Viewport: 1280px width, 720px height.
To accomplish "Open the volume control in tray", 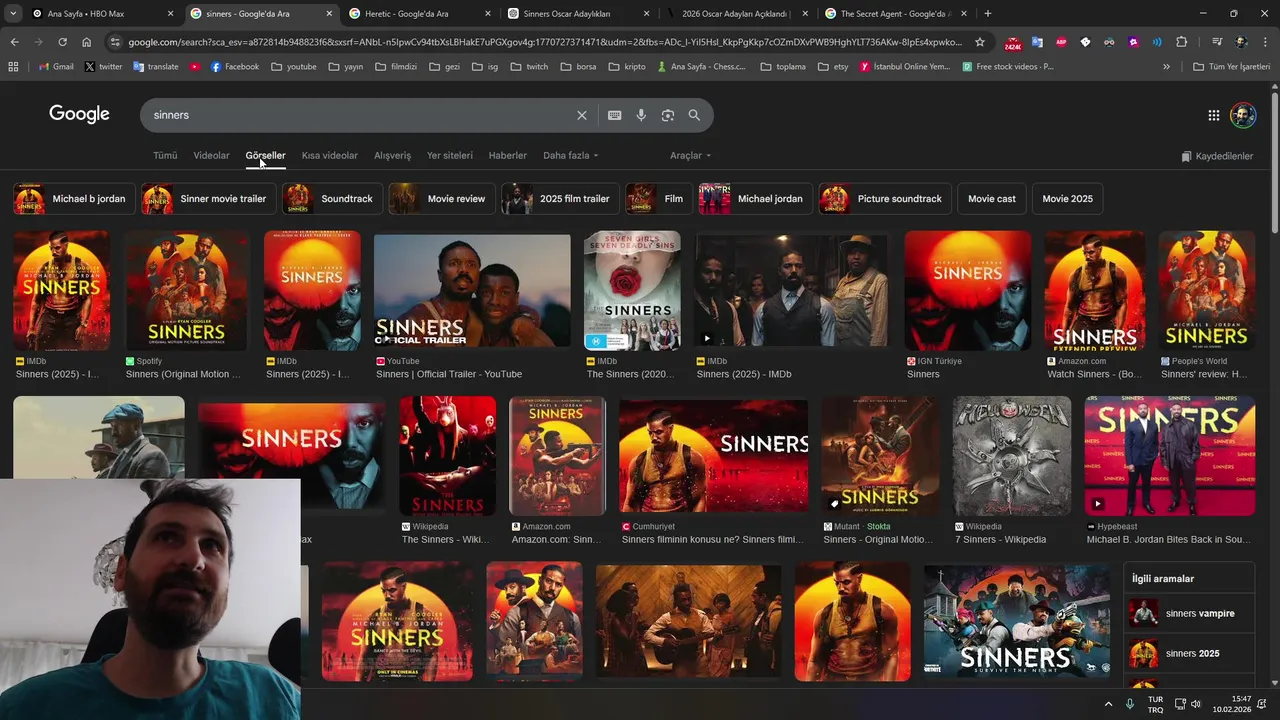I will pyautogui.click(x=1196, y=704).
